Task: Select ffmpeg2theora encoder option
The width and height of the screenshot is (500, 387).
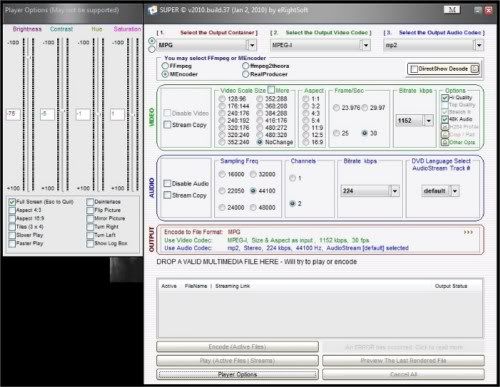Action: pos(246,66)
